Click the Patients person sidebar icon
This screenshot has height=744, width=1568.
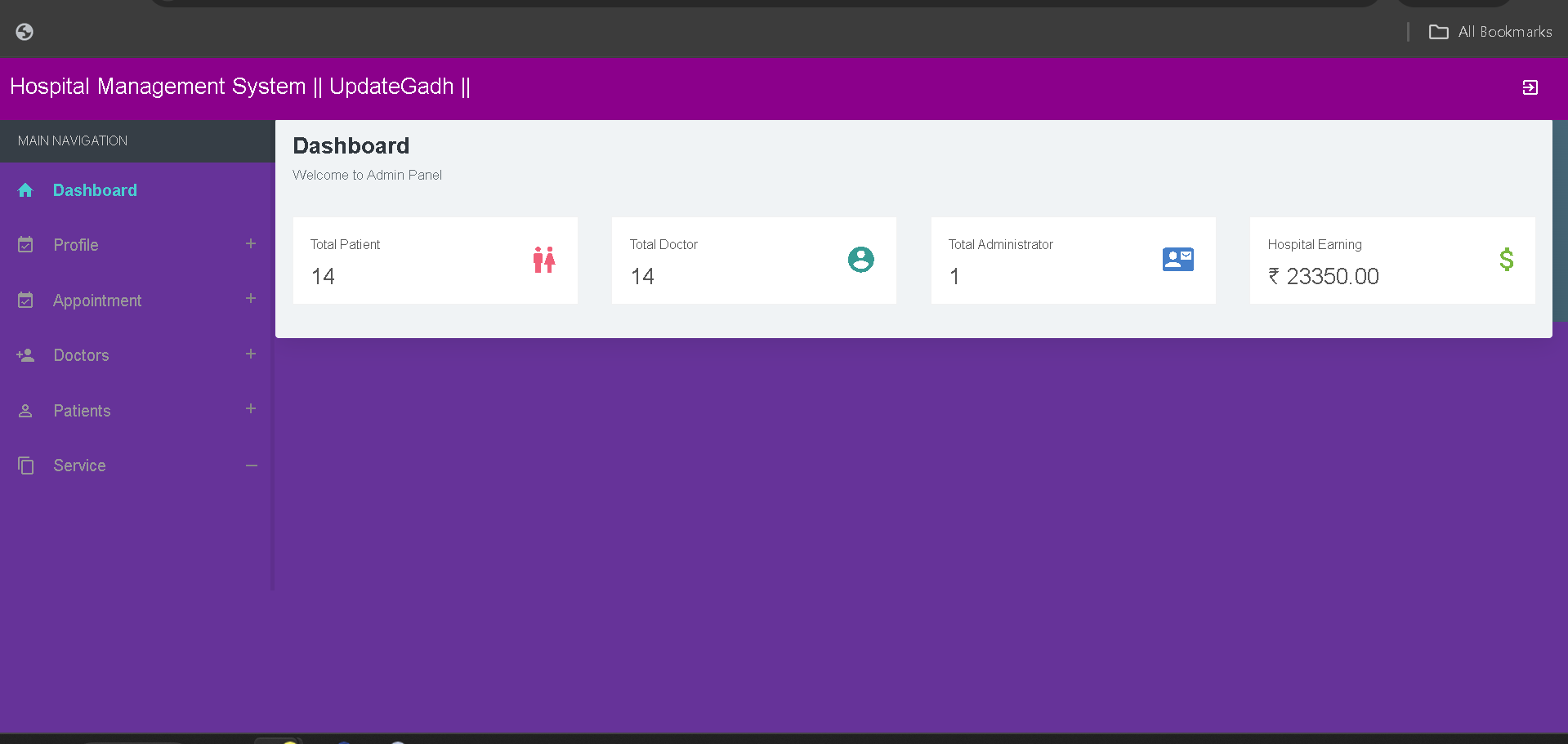[x=25, y=411]
